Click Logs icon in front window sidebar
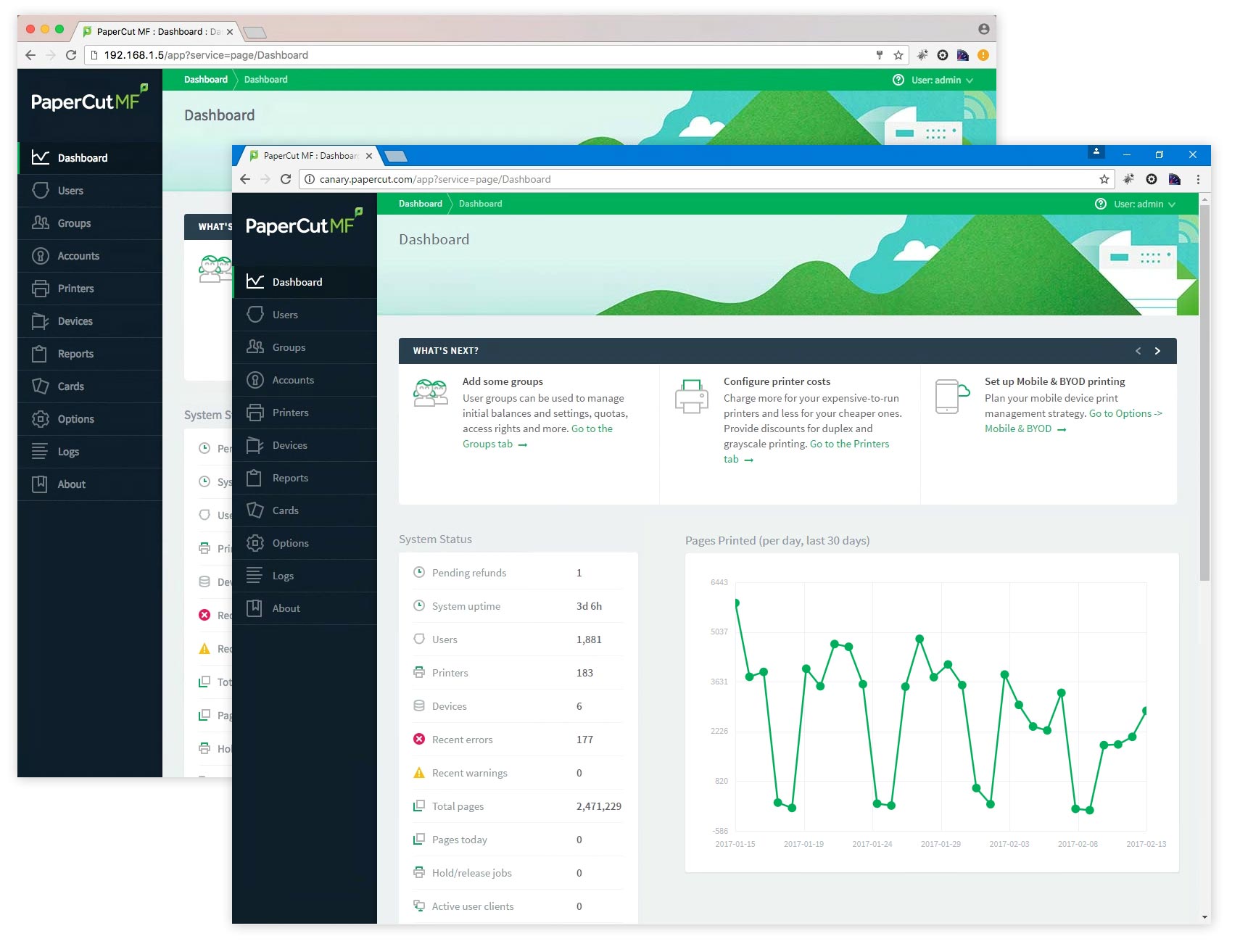Viewport: 1240px width, 952px height. (255, 576)
